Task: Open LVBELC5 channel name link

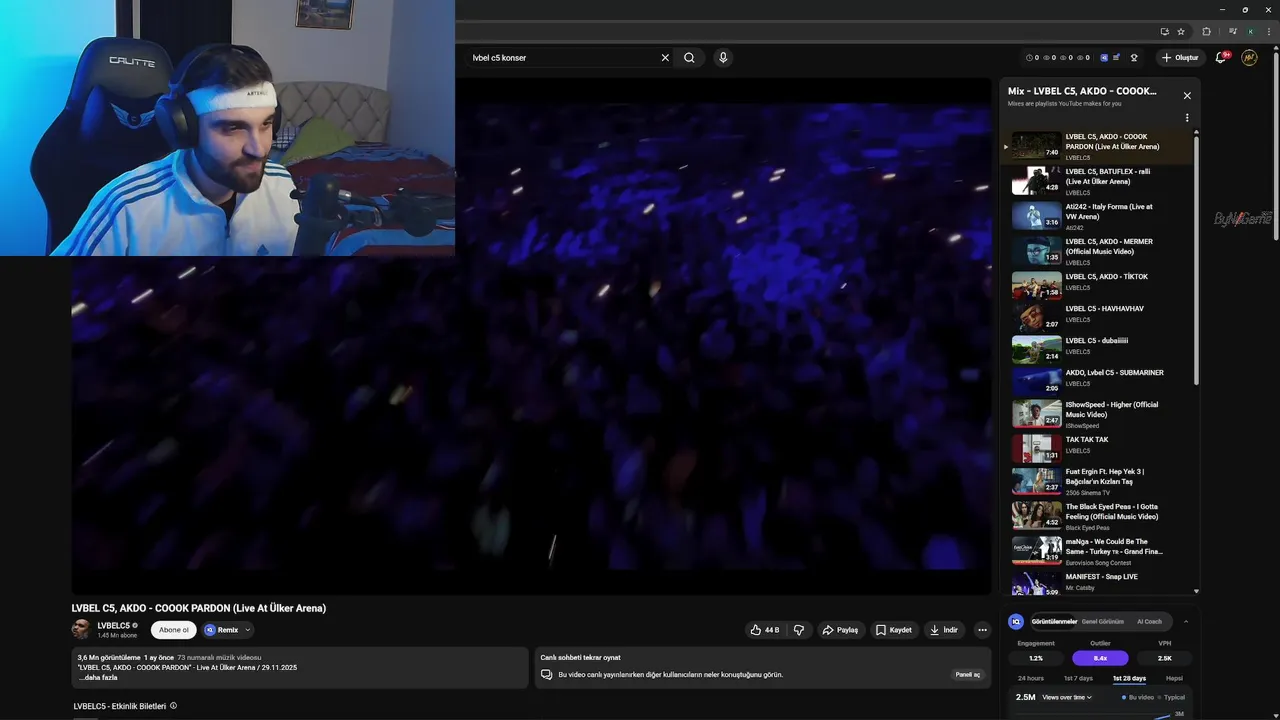Action: click(x=114, y=625)
